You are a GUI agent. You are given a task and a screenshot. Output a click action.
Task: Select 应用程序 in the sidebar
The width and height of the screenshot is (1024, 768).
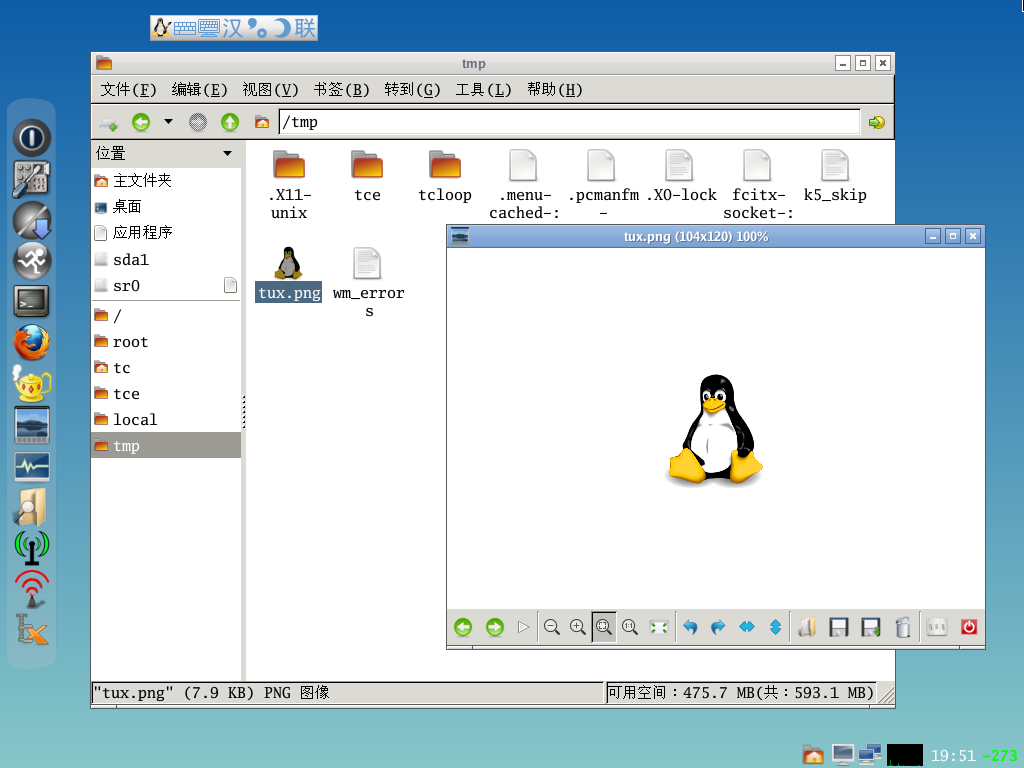tap(166, 233)
